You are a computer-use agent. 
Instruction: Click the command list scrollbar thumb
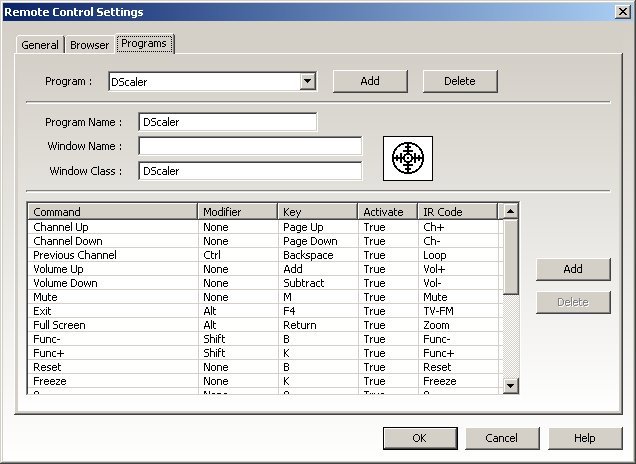click(511, 257)
